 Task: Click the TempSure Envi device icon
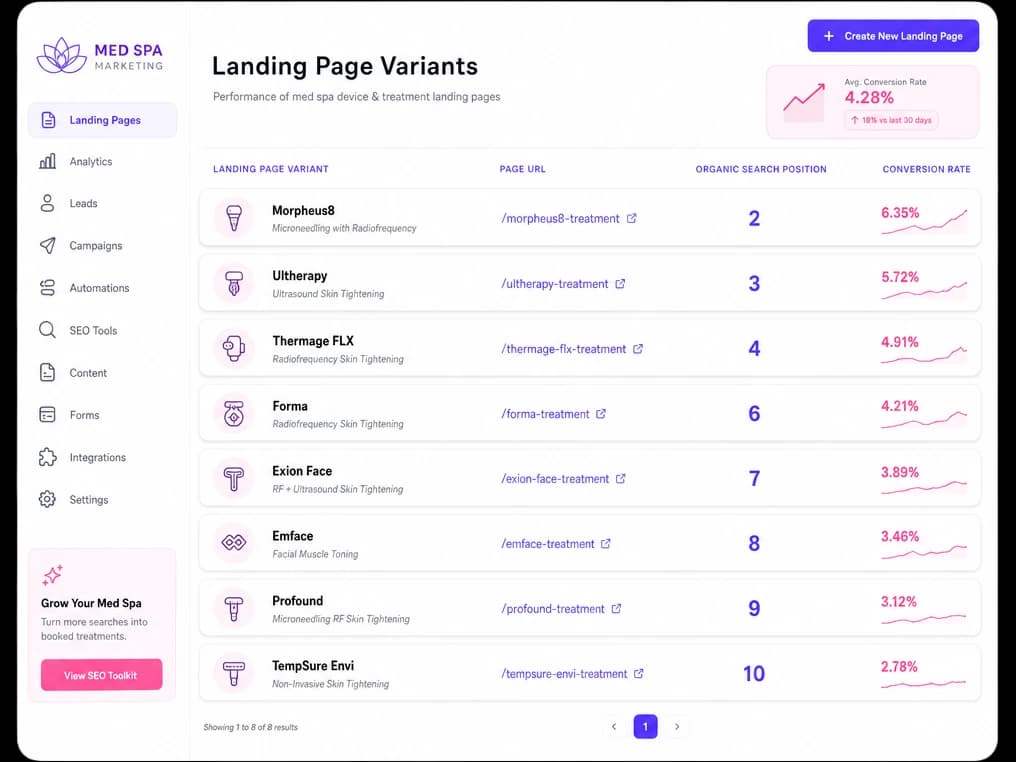(234, 673)
